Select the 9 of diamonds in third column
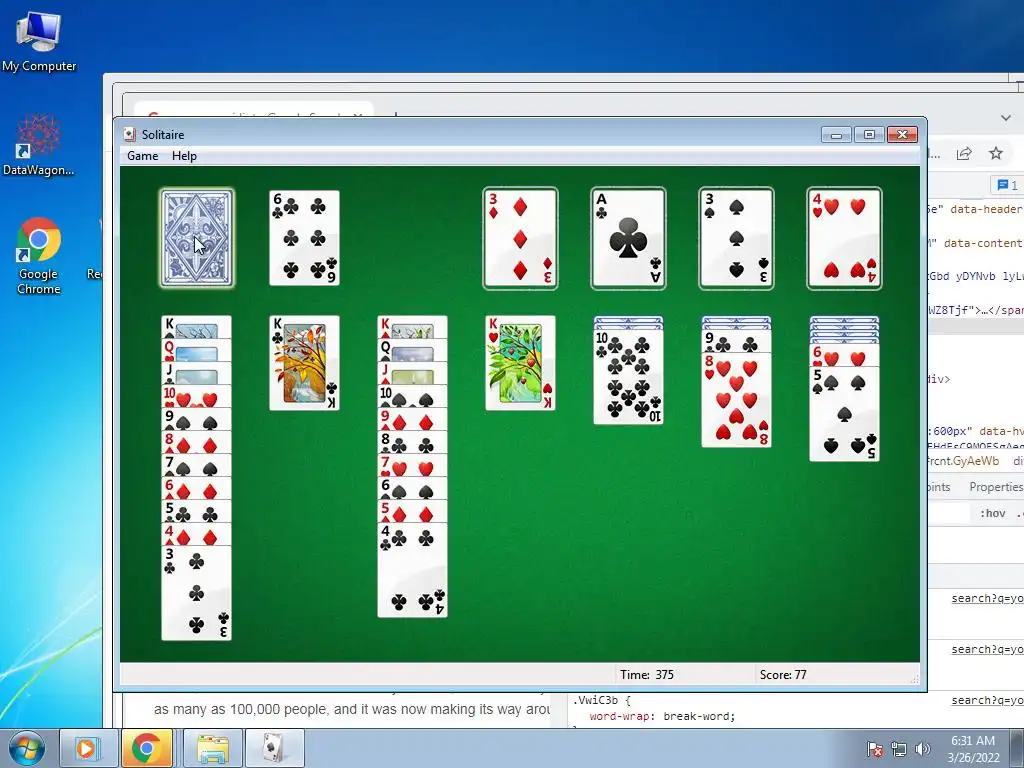 413,419
